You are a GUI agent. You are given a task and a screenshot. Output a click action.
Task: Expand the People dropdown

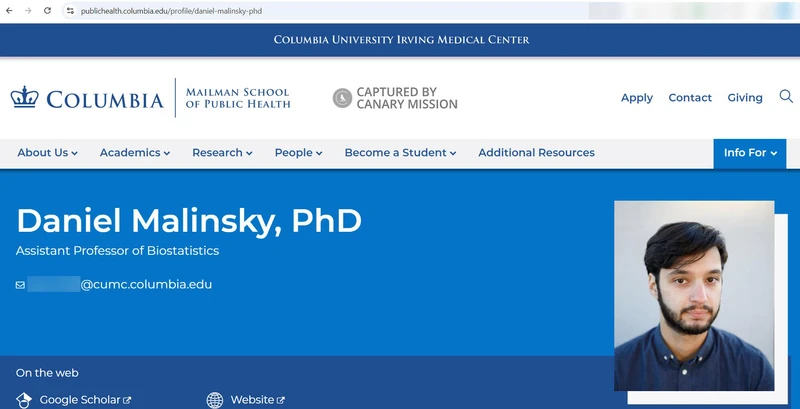click(x=298, y=153)
